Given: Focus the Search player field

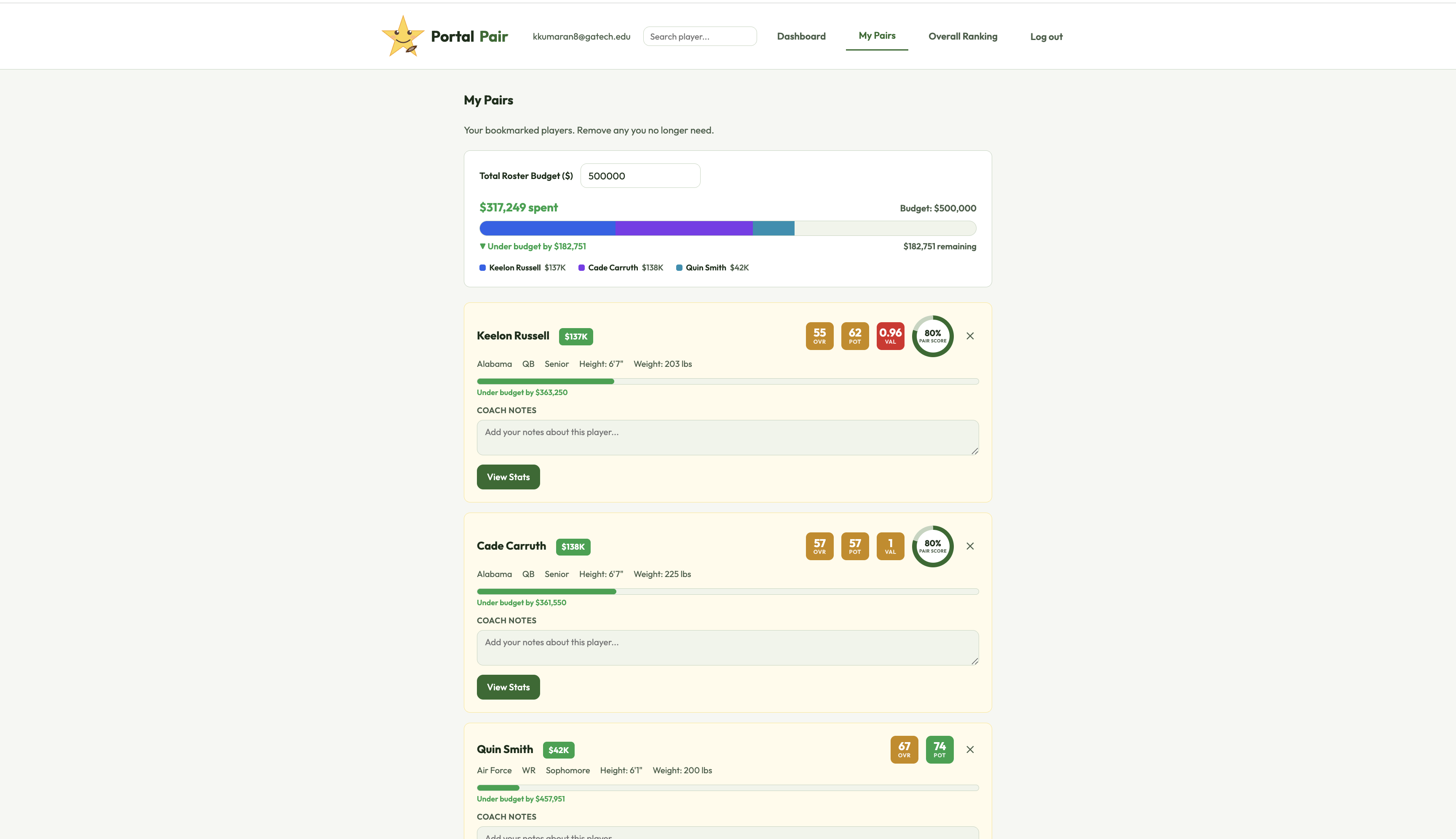Looking at the screenshot, I should pyautogui.click(x=700, y=36).
